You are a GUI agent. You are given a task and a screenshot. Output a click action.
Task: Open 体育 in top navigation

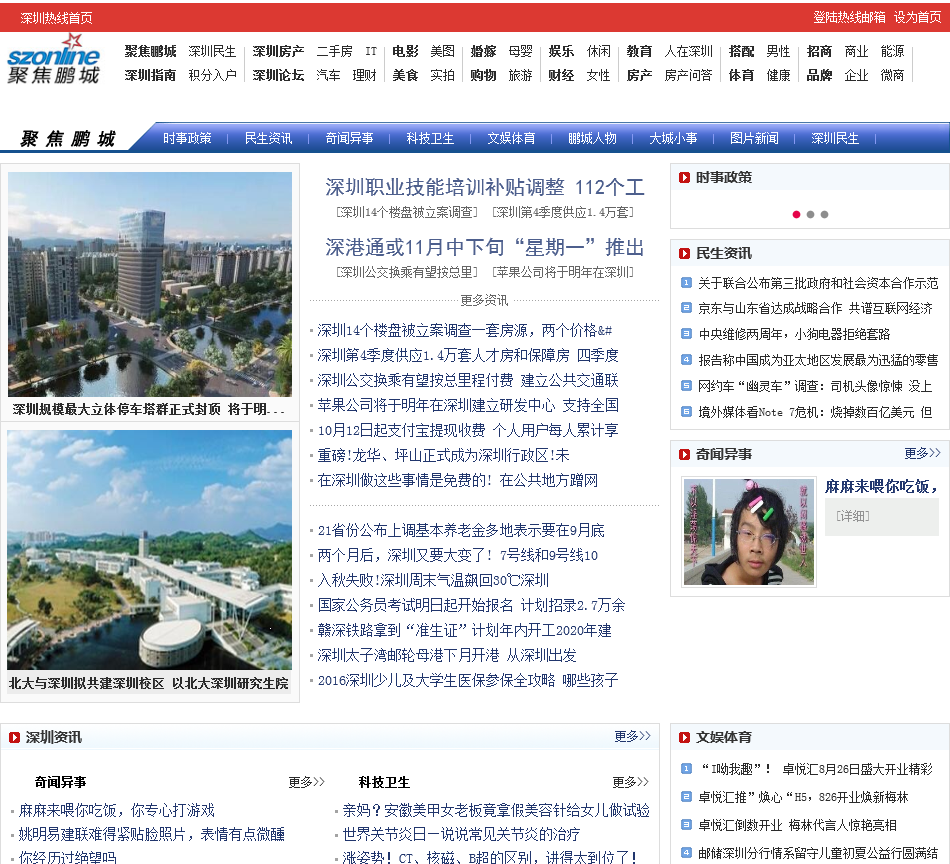(x=742, y=75)
